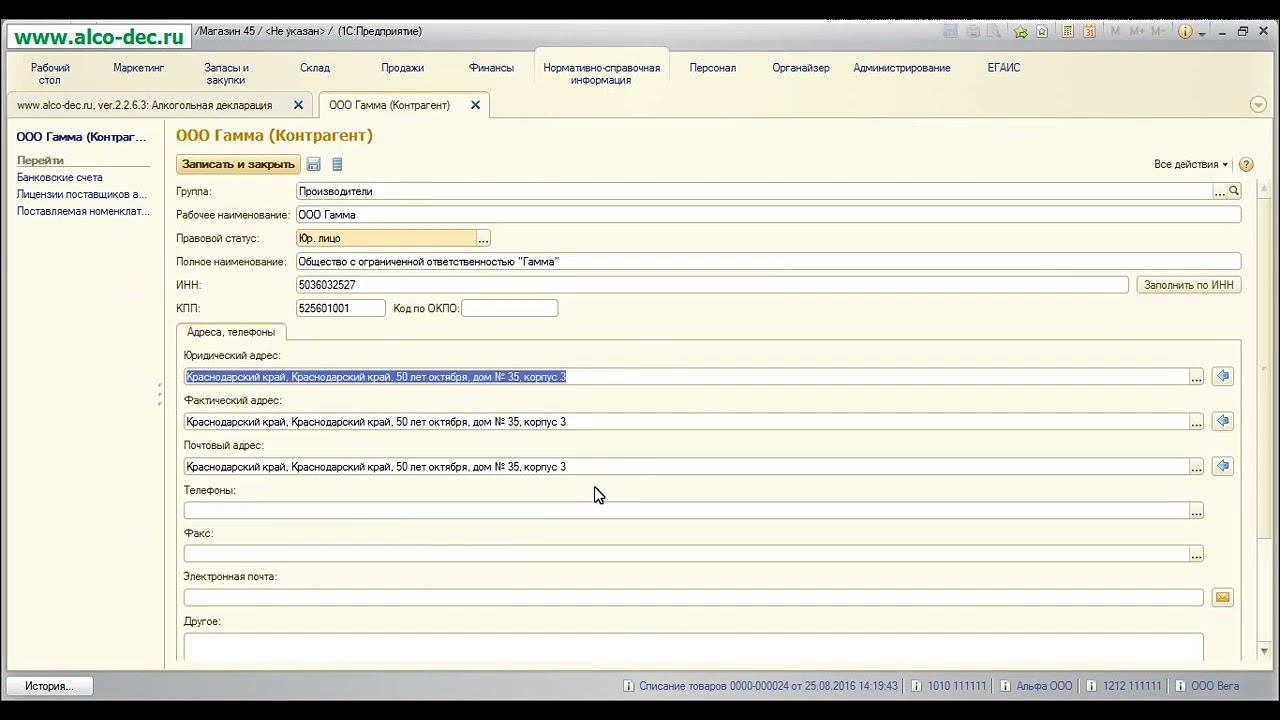The height and width of the screenshot is (720, 1280).
Task: Open the Маркетинг section
Action: [x=139, y=68]
